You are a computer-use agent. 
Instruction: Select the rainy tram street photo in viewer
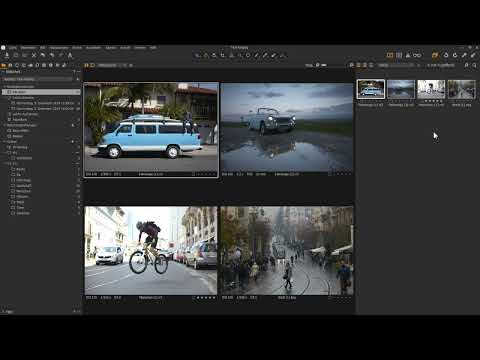pos(287,250)
